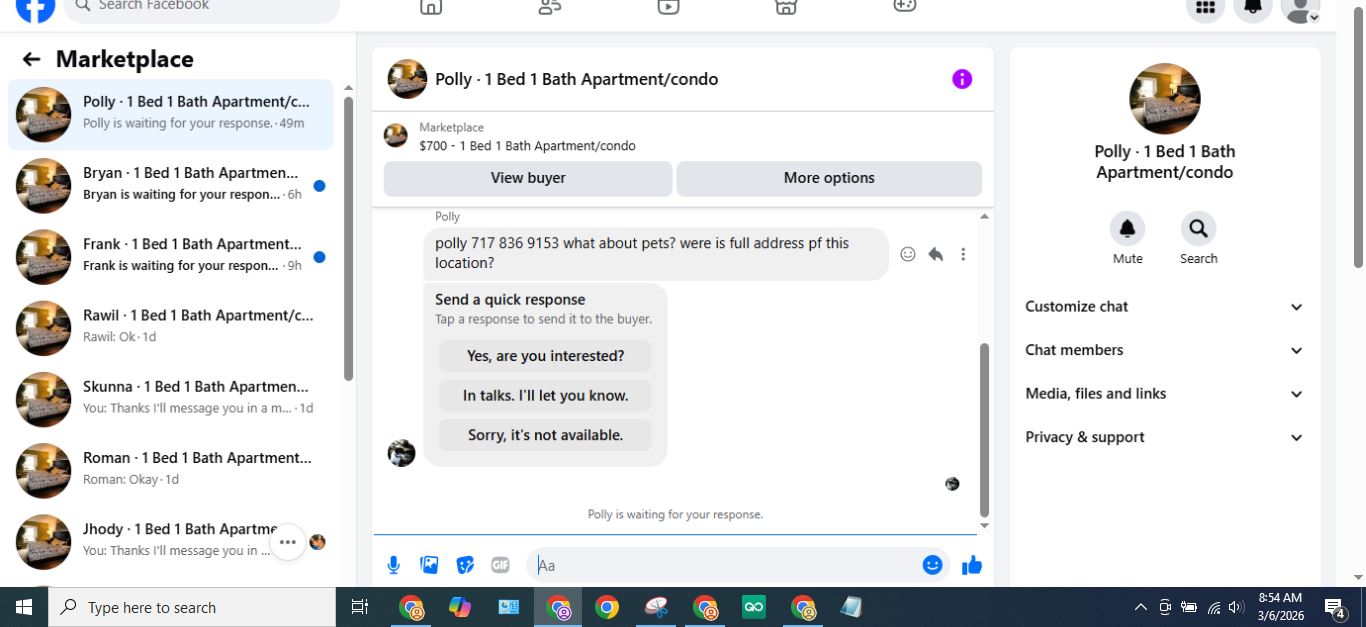Send quick response 'Yes, are you interested?'
The image size is (1366, 627).
pyautogui.click(x=545, y=356)
